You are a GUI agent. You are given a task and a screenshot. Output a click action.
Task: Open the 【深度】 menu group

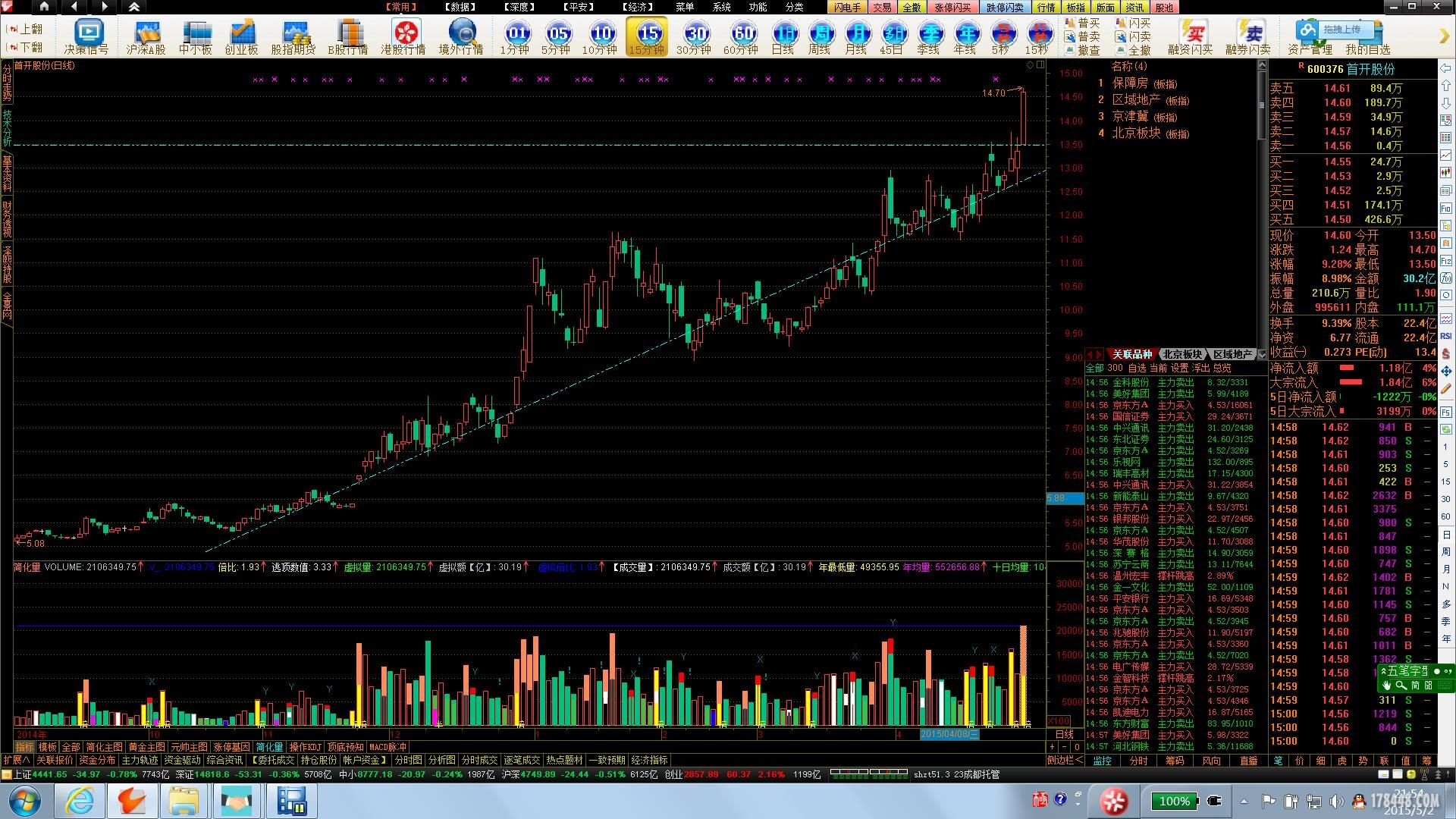(519, 7)
